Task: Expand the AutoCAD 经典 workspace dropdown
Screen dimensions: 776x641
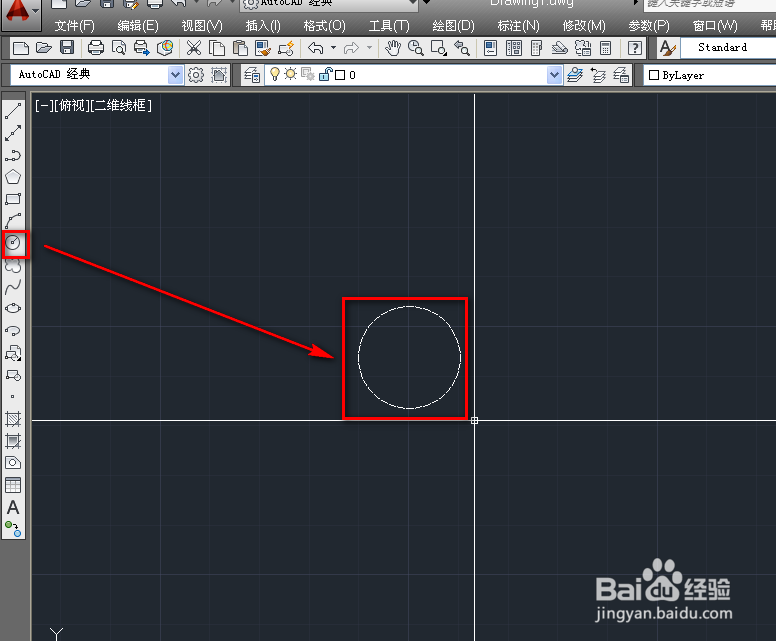Action: (175, 75)
